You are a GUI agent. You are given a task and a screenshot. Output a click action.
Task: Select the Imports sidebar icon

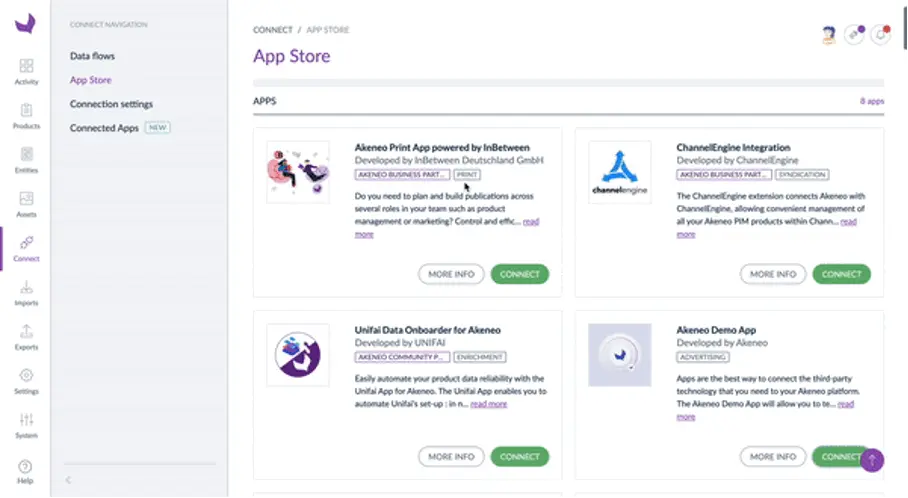tap(26, 291)
